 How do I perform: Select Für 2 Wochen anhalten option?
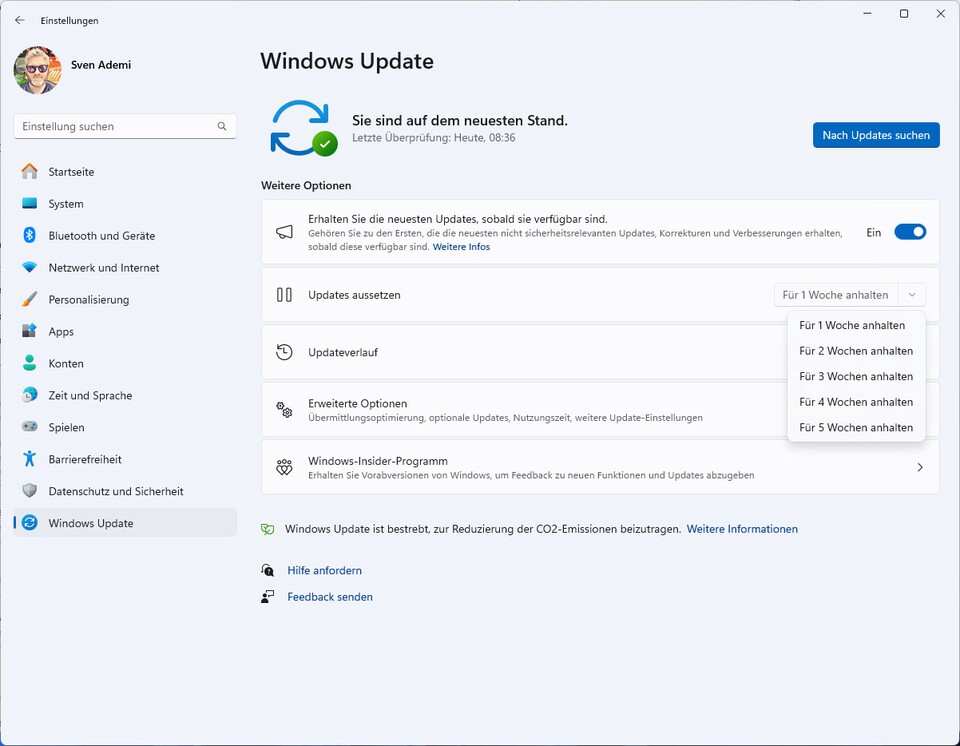click(x=856, y=351)
